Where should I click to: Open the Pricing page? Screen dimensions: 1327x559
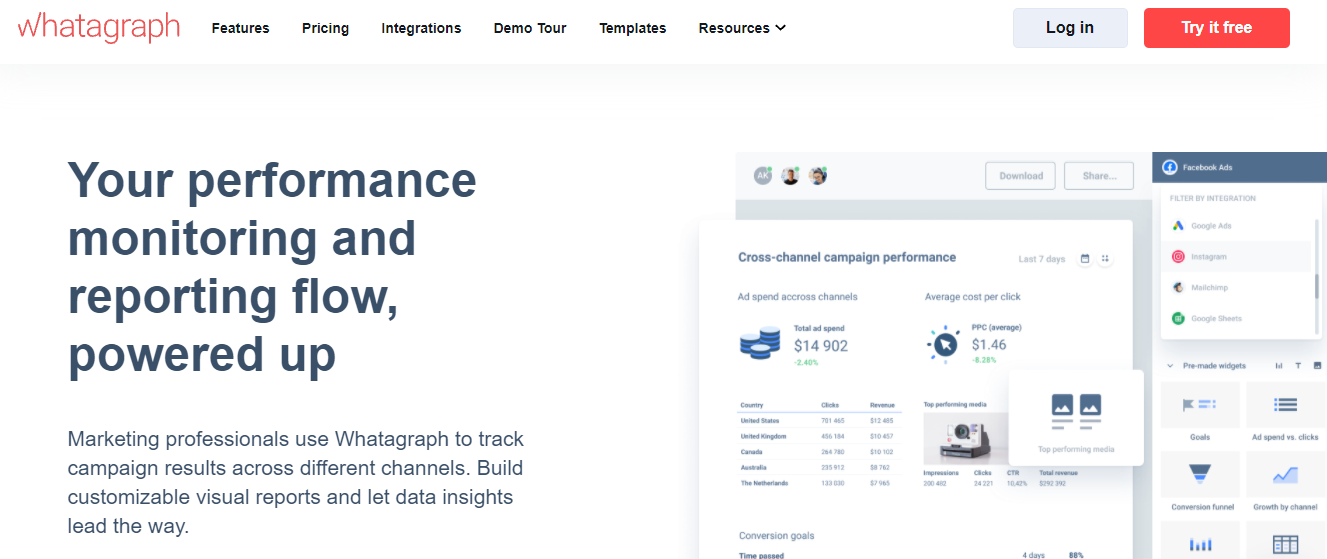(x=325, y=28)
